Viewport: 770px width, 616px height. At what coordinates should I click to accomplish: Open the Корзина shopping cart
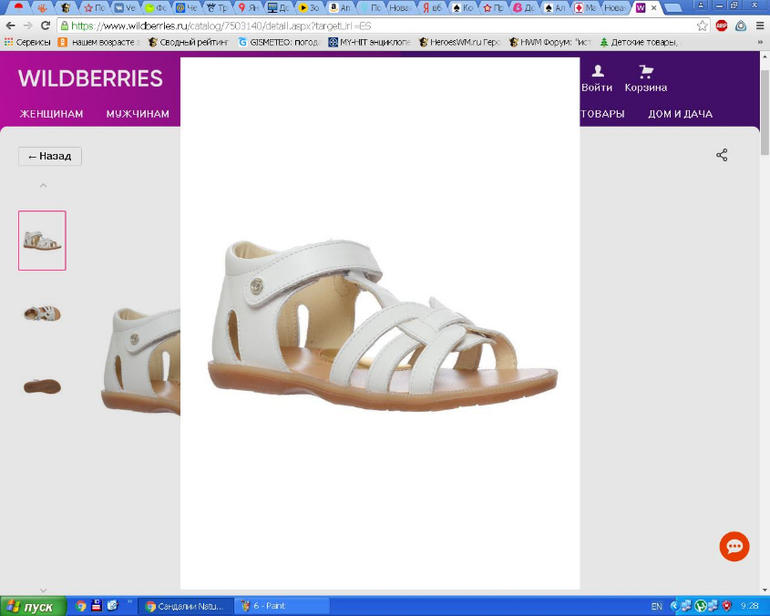coord(646,78)
